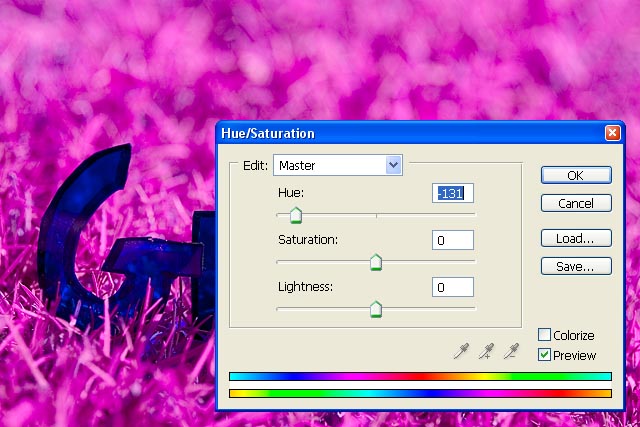Enable the Colorize checkbox
This screenshot has height=427, width=640.
pyautogui.click(x=545, y=335)
